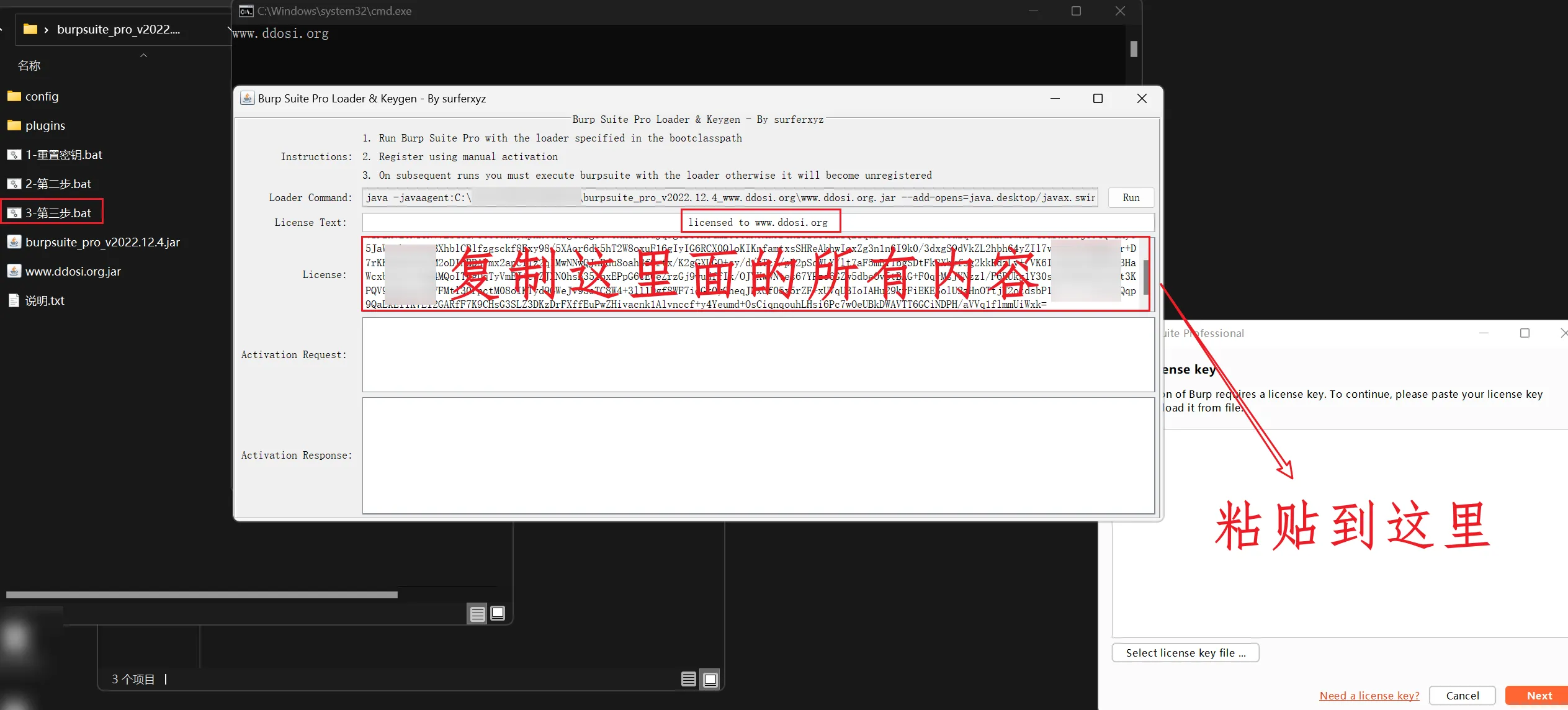Viewport: 1568px width, 710px height.
Task: Select the www.ddosi.org.jar file icon
Action: [14, 271]
